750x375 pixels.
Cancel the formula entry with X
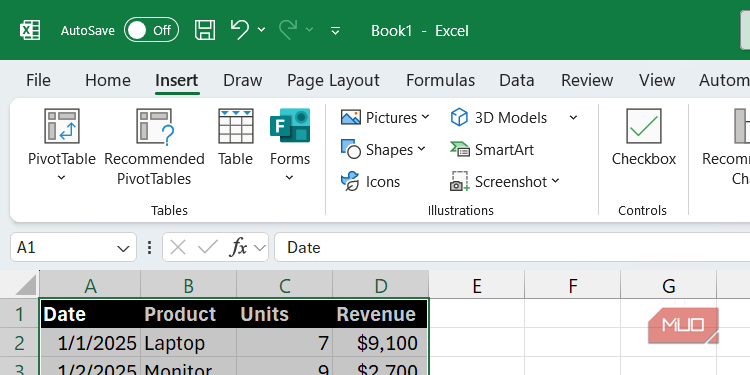(177, 248)
